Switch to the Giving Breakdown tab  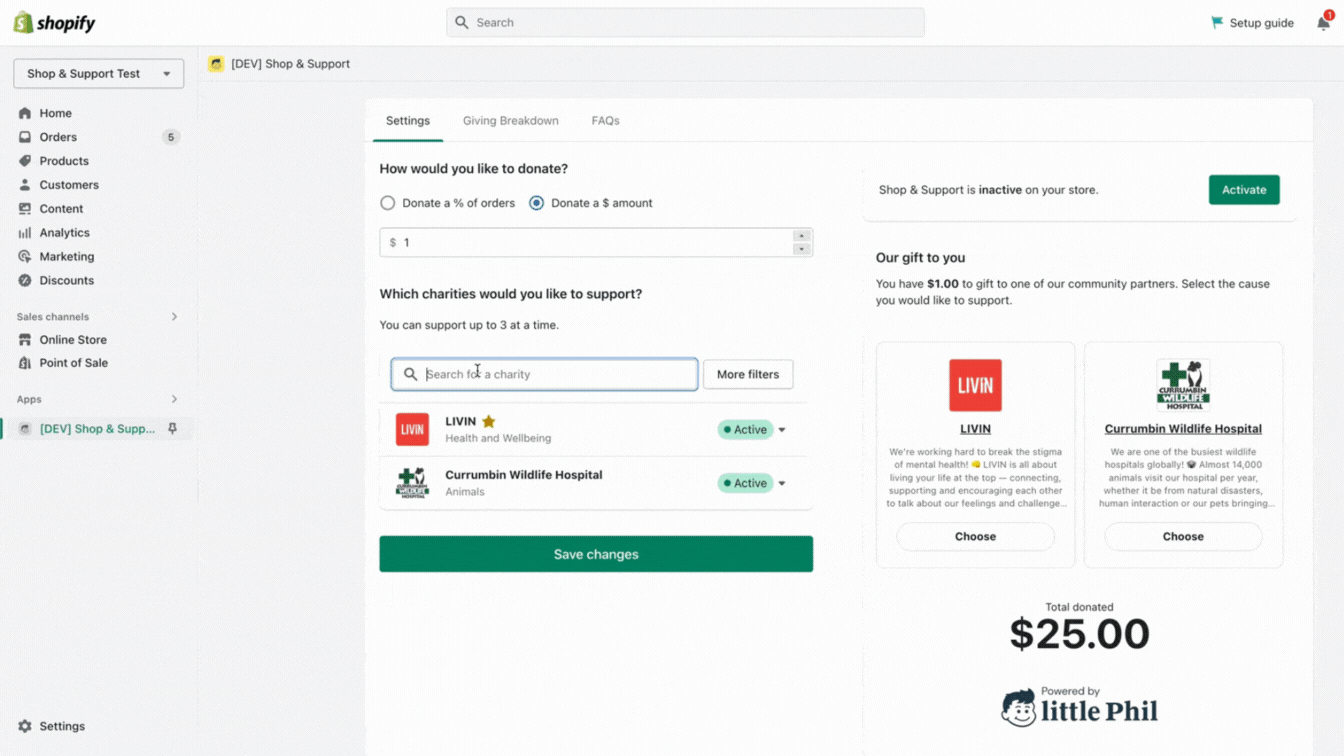[x=510, y=121]
